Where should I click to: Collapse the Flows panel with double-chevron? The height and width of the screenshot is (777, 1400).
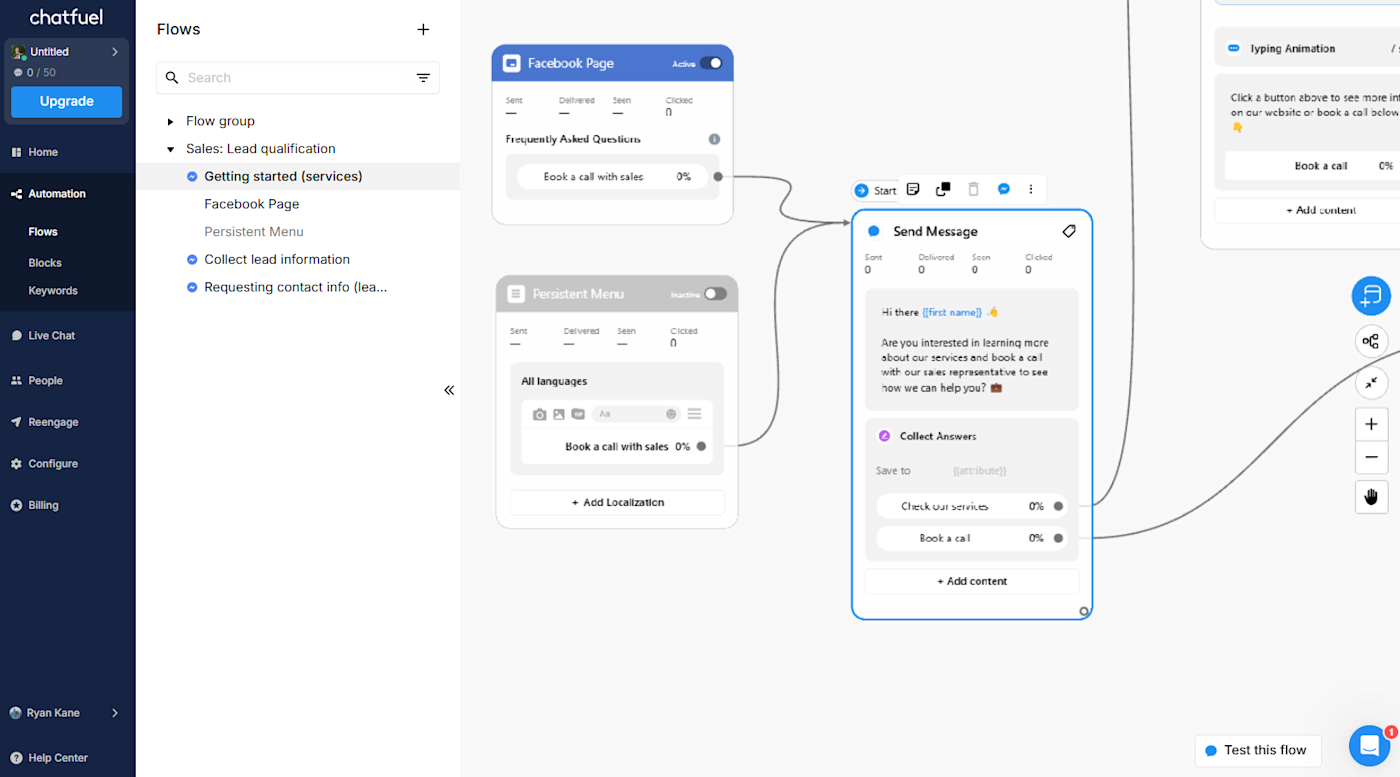coord(449,390)
